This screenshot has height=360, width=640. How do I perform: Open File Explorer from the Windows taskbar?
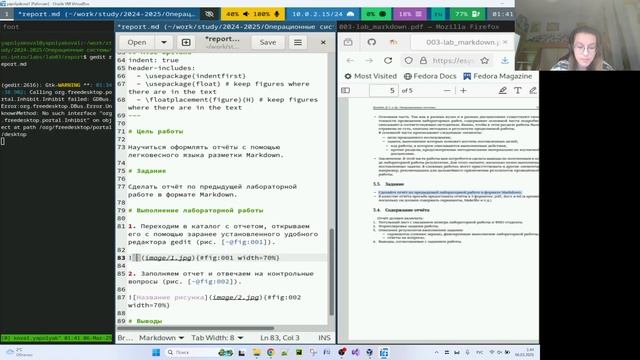pyautogui.click(x=256, y=352)
